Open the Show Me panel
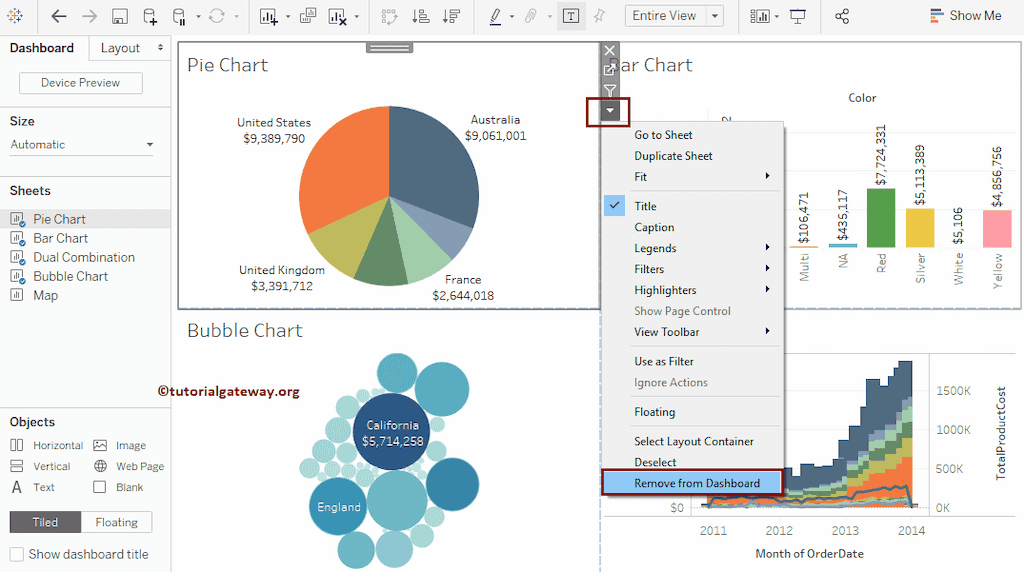 click(x=965, y=16)
